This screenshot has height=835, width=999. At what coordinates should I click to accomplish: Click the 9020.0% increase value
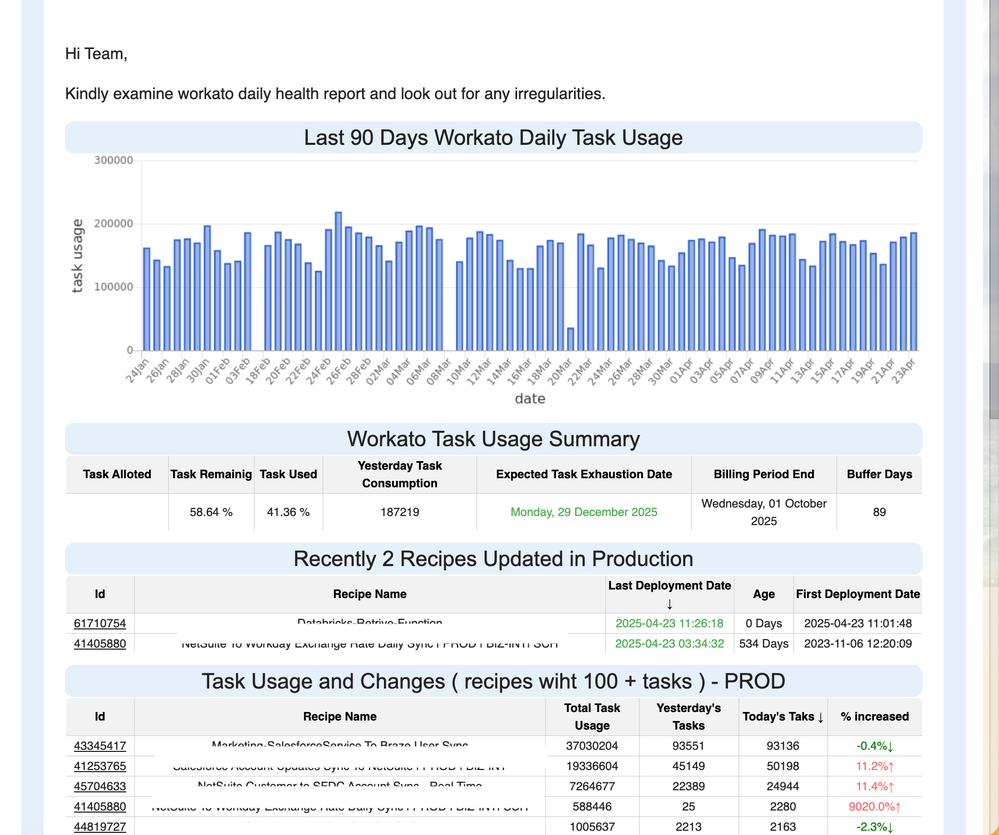point(874,807)
